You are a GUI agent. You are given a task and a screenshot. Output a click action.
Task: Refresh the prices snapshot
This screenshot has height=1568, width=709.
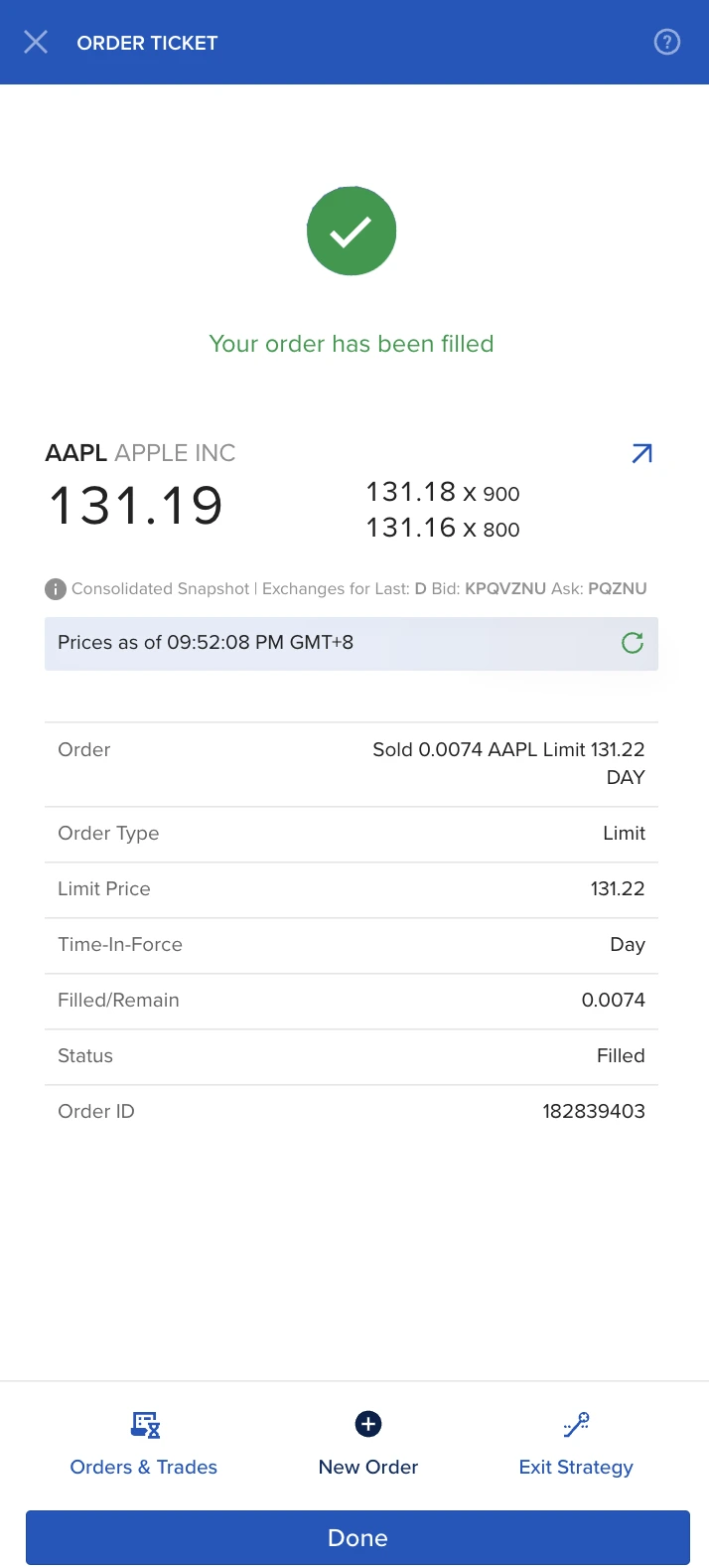[x=632, y=643]
